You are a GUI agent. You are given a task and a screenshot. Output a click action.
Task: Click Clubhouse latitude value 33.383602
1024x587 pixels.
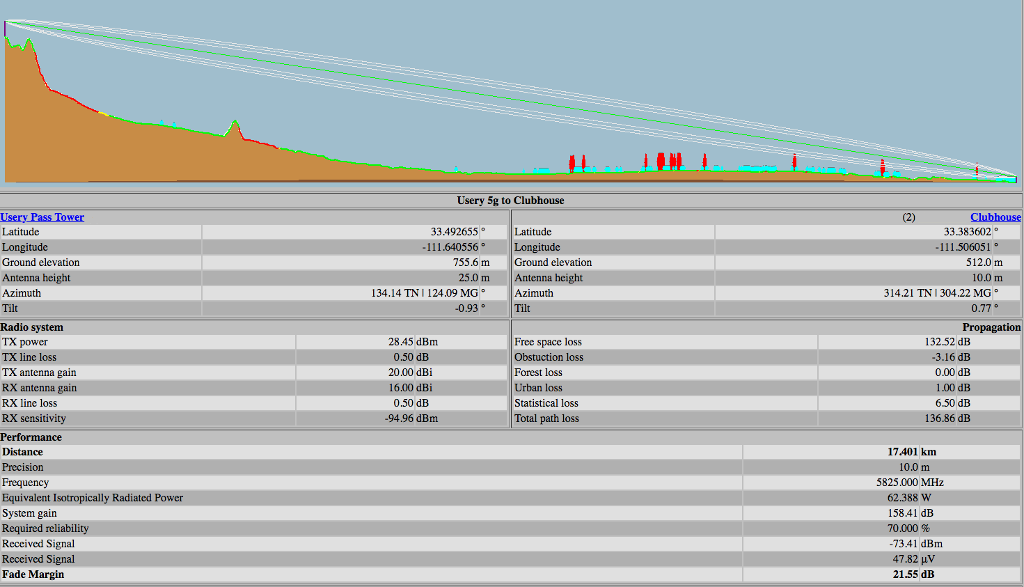tap(968, 232)
